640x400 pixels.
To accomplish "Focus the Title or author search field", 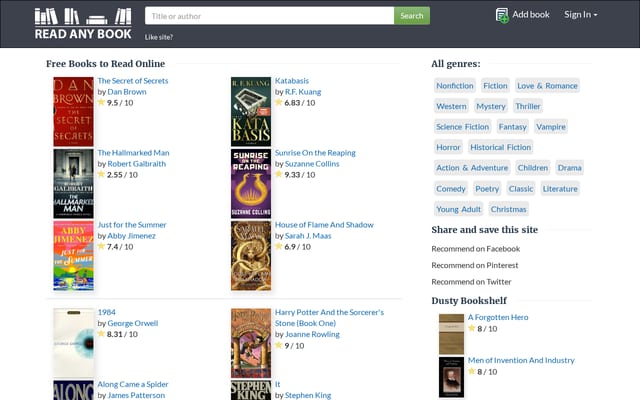I will (269, 16).
